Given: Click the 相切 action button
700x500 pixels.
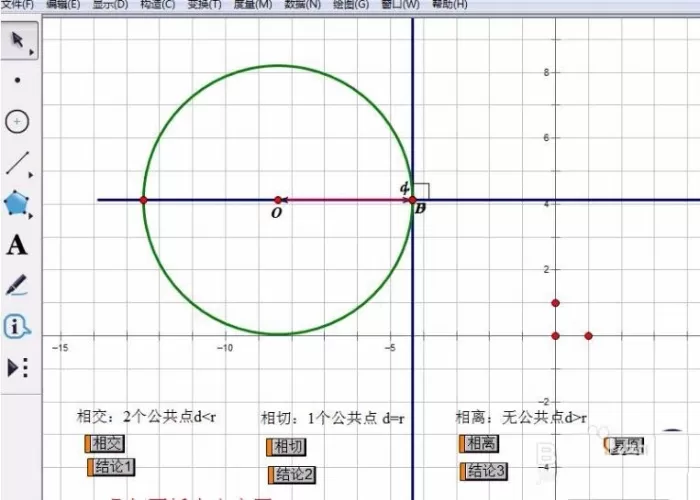Looking at the screenshot, I should [x=287, y=447].
